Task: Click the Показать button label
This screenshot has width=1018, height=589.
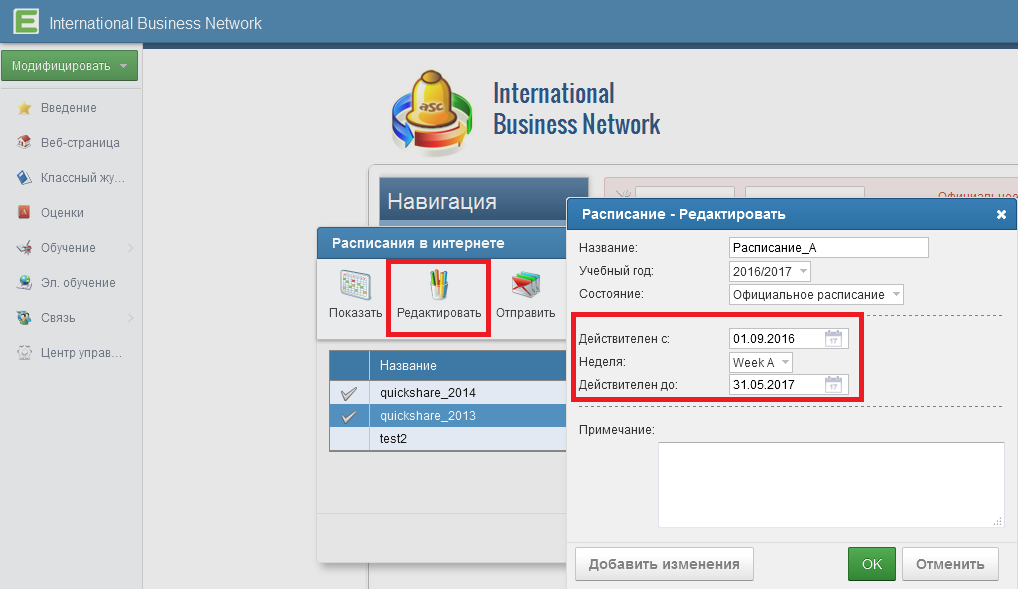Action: point(355,313)
